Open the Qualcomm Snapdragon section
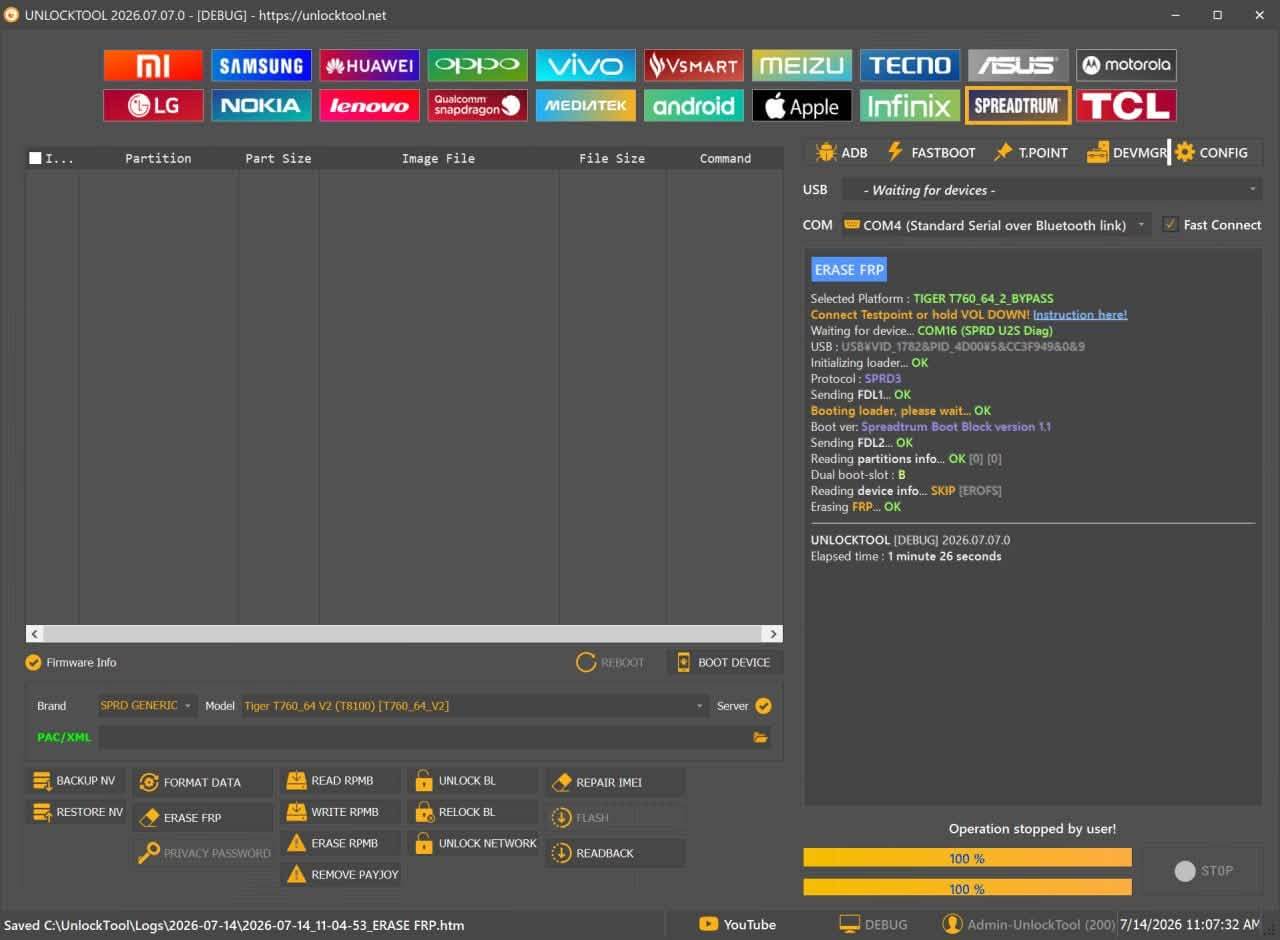Screen dimensions: 1280x940 pyautogui.click(x=477, y=105)
